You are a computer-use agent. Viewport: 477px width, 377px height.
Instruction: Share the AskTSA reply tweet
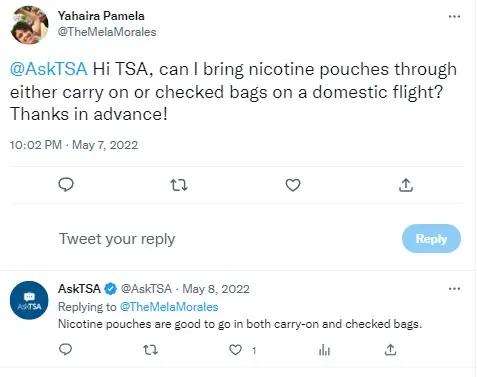click(390, 350)
